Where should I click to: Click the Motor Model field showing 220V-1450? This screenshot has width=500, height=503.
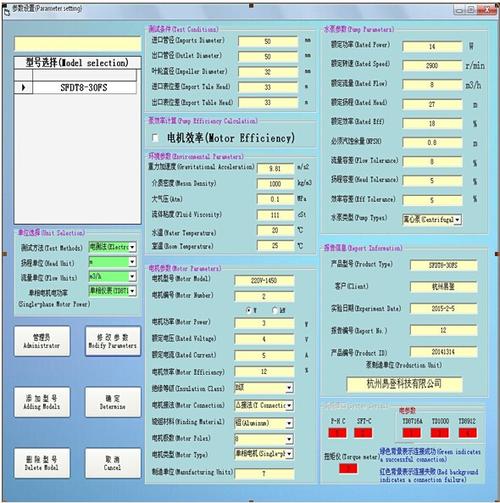264,281
